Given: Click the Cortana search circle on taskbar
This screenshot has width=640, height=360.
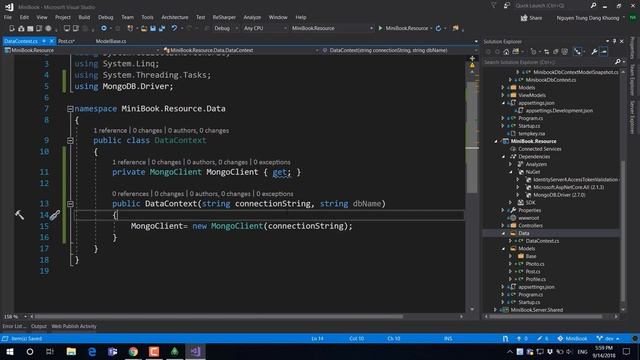Looking at the screenshot, I should click(30, 351).
